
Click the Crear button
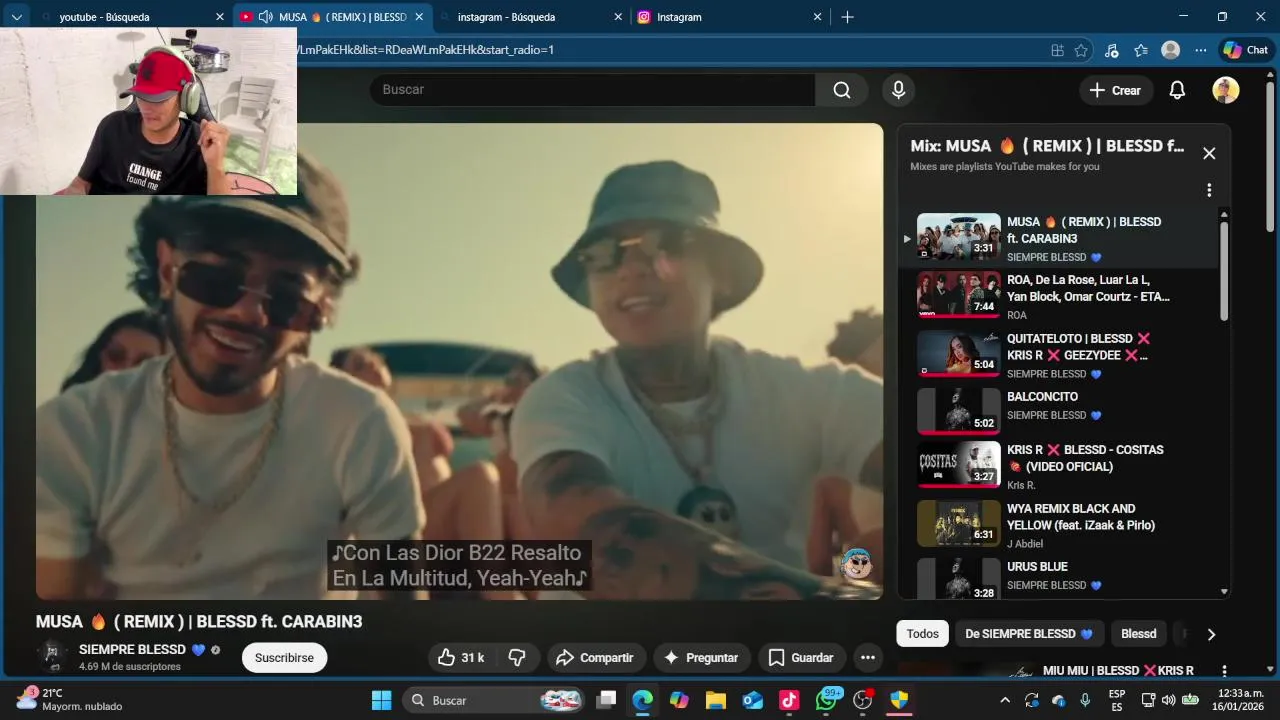1115,90
